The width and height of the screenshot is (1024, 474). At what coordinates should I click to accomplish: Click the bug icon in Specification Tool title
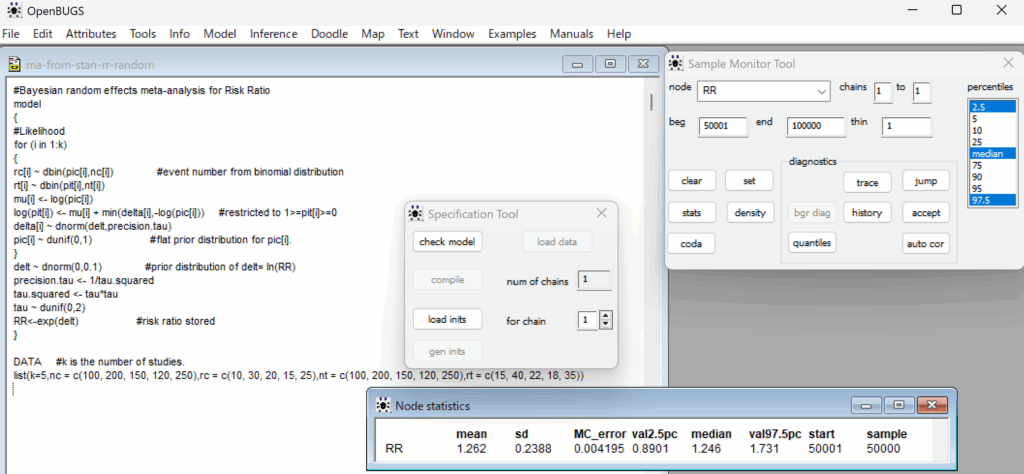415,213
